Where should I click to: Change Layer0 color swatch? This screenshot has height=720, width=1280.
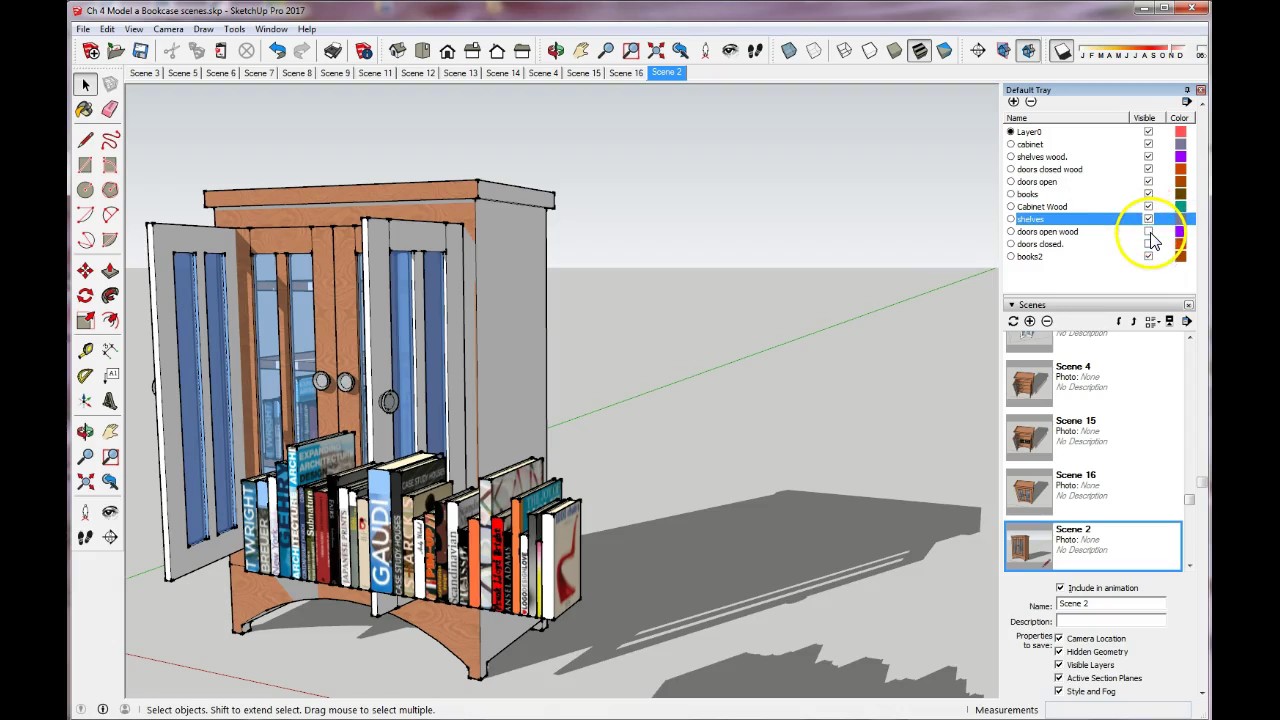[1180, 132]
